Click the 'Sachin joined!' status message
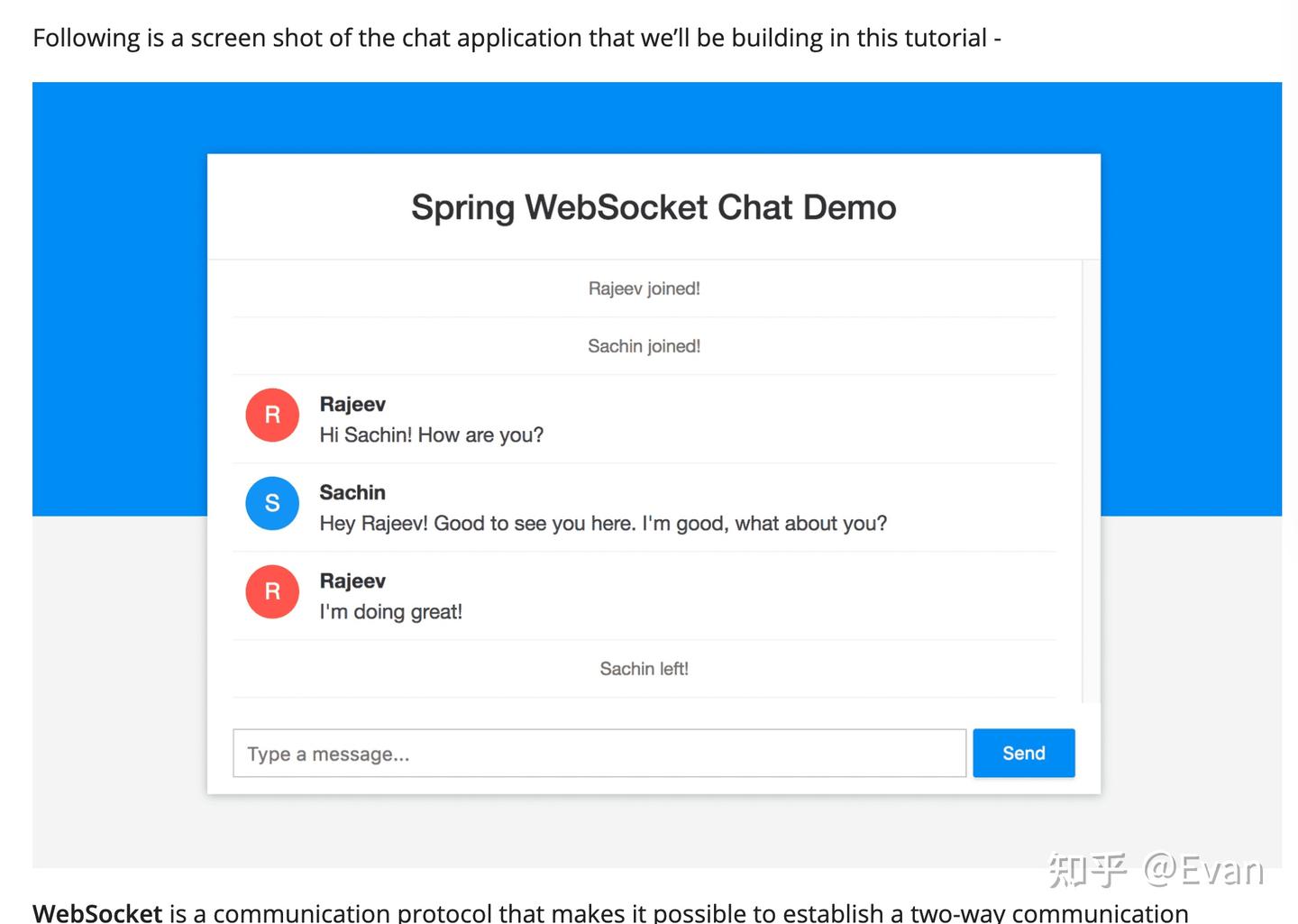The image size is (1298, 924). (644, 345)
